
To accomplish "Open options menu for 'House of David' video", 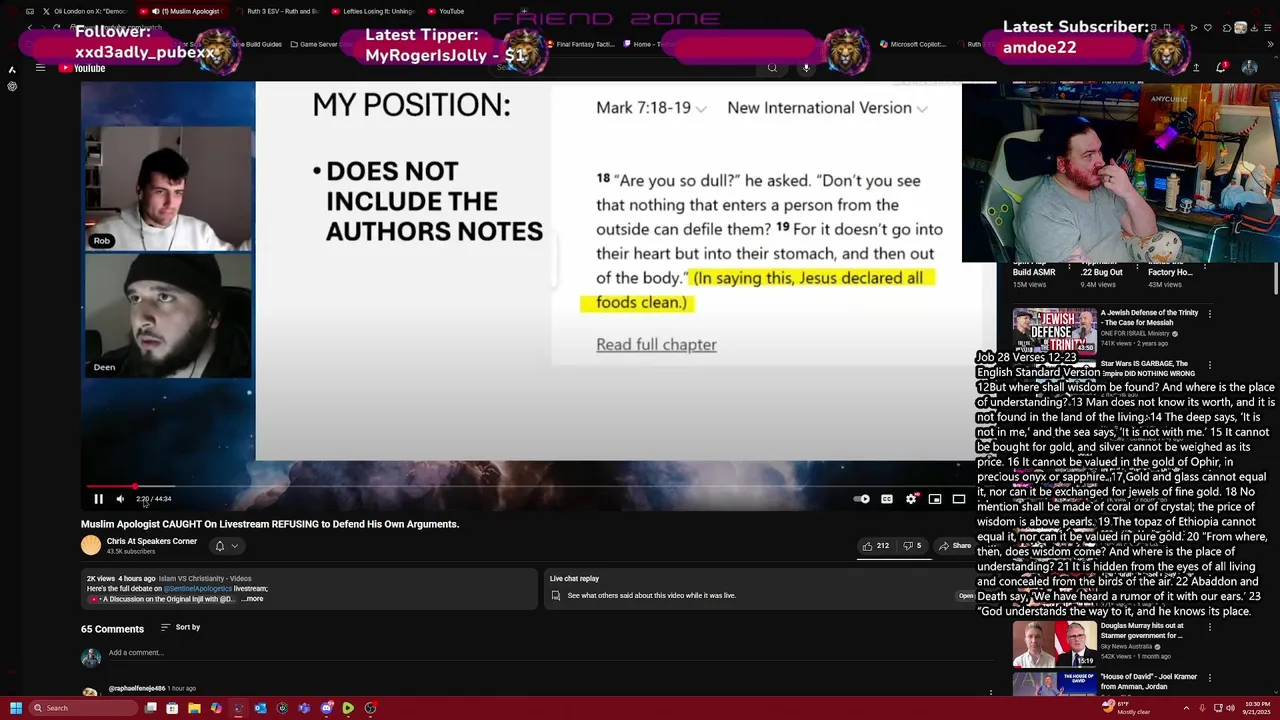I will click(x=1209, y=678).
